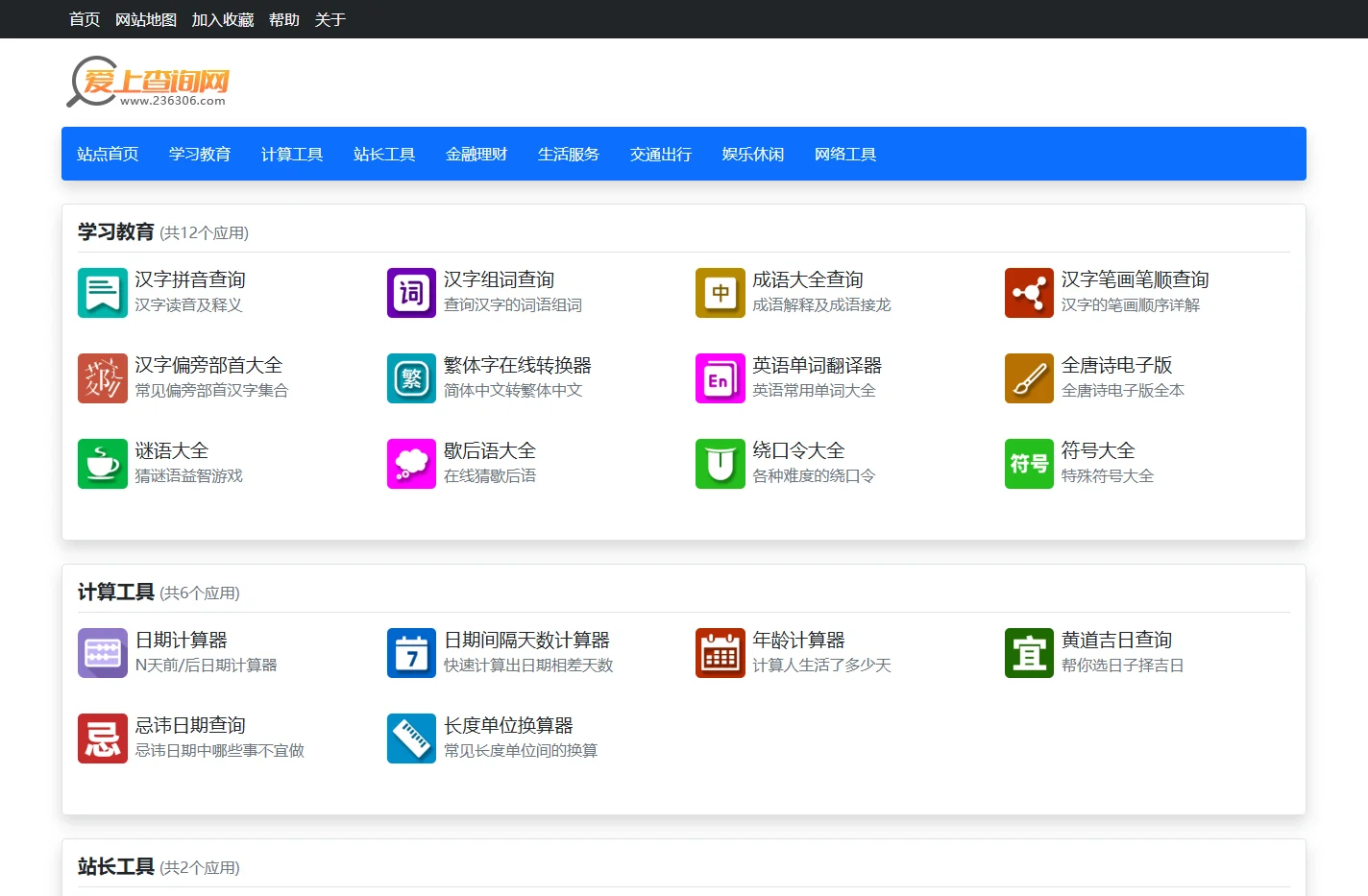Image resolution: width=1368 pixels, height=896 pixels.
Task: Switch to 交通出行 navbar item
Action: pyautogui.click(x=661, y=154)
